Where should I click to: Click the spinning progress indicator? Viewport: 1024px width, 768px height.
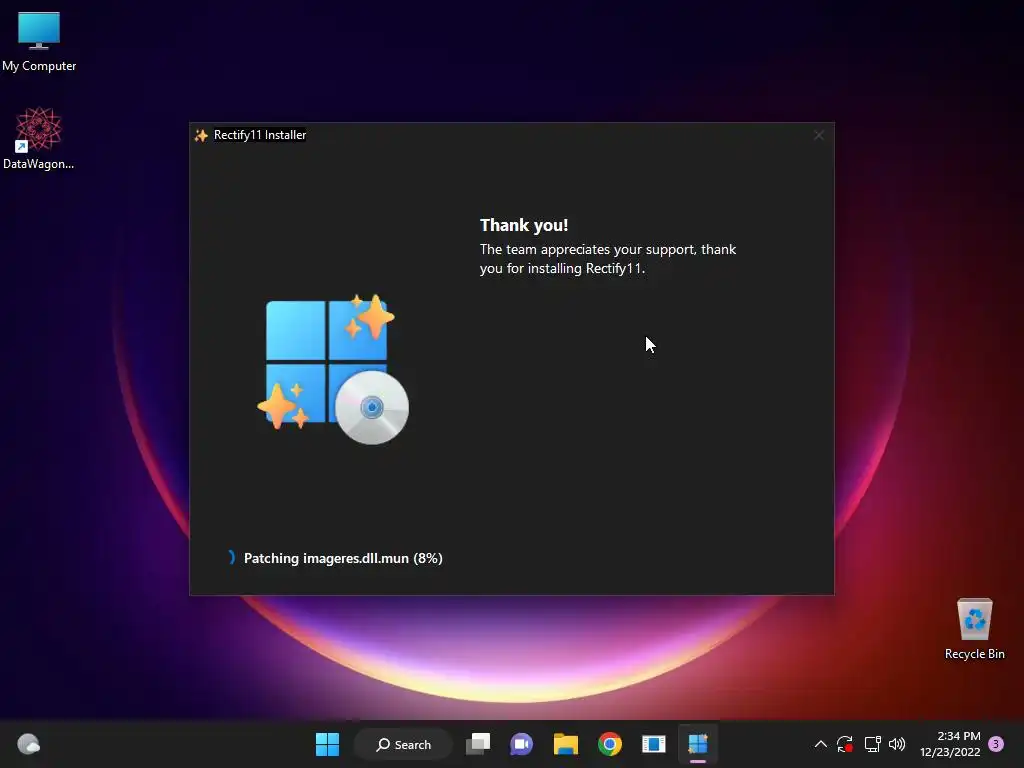[x=231, y=557]
